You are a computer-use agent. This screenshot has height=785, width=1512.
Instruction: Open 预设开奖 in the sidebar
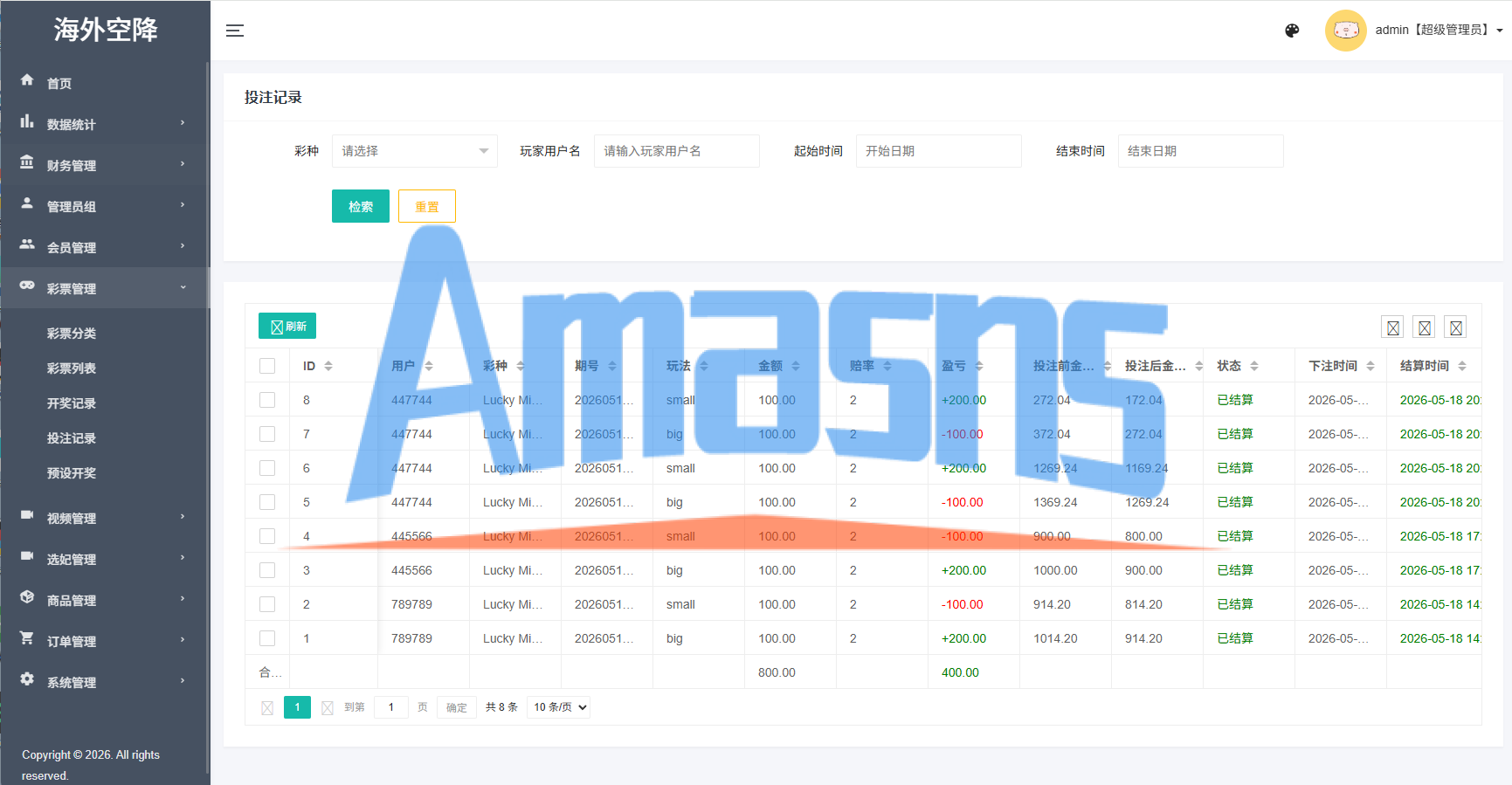72,473
